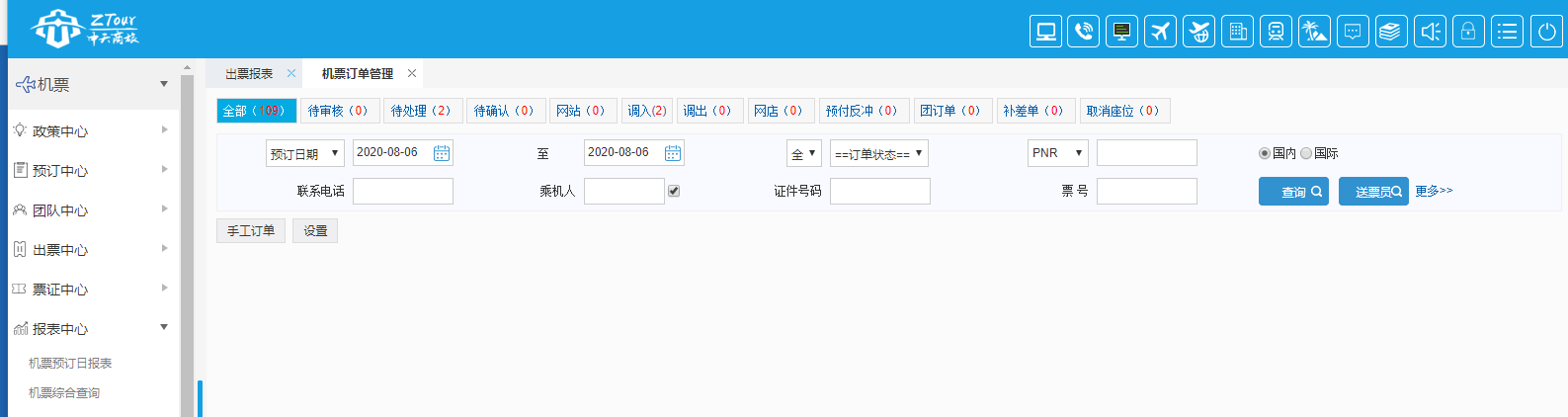Image resolution: width=1568 pixels, height=417 pixels.
Task: Click the 更多>> link
Action: (1434, 191)
